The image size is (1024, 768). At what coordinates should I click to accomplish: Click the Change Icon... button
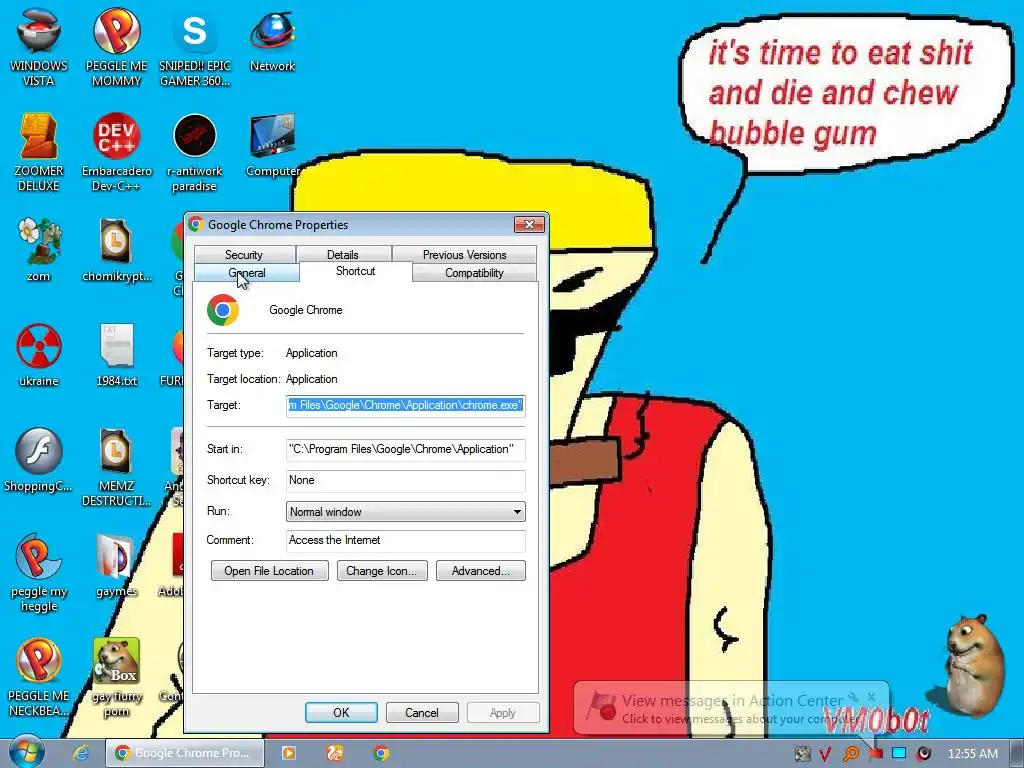[381, 571]
